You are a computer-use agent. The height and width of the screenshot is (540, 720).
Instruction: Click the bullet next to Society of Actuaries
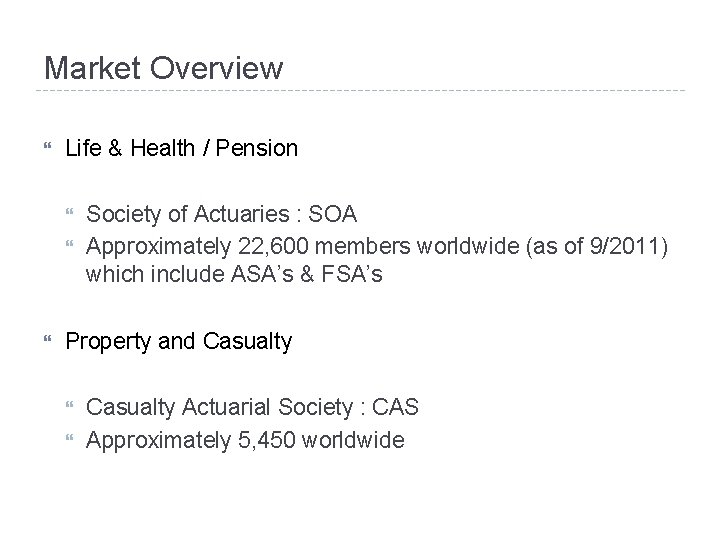point(71,213)
